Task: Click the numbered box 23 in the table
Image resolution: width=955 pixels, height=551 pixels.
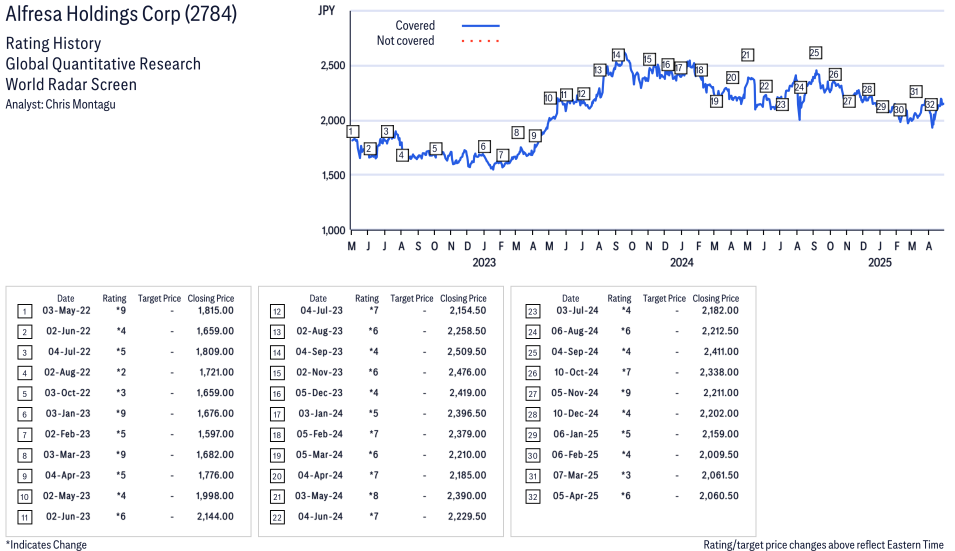Action: pos(532,312)
